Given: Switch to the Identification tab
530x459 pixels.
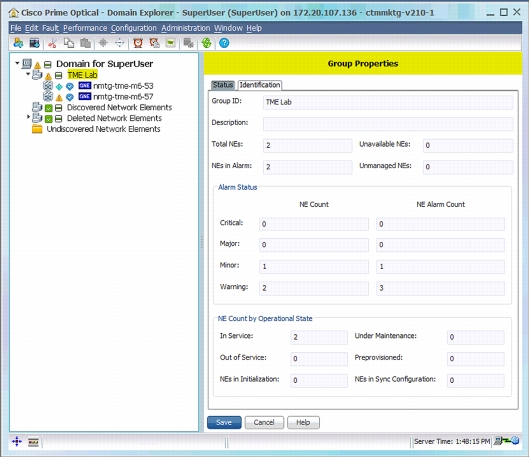Looking at the screenshot, I should pyautogui.click(x=260, y=85).
